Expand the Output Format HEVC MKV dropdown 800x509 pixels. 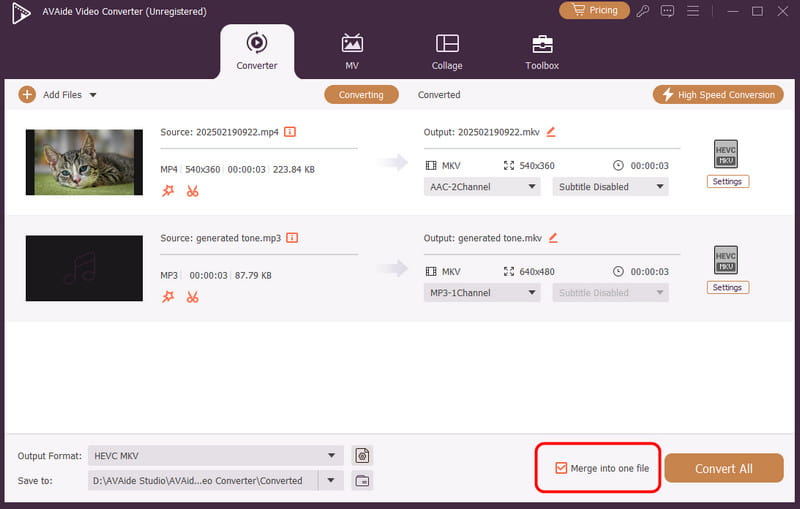(x=215, y=455)
